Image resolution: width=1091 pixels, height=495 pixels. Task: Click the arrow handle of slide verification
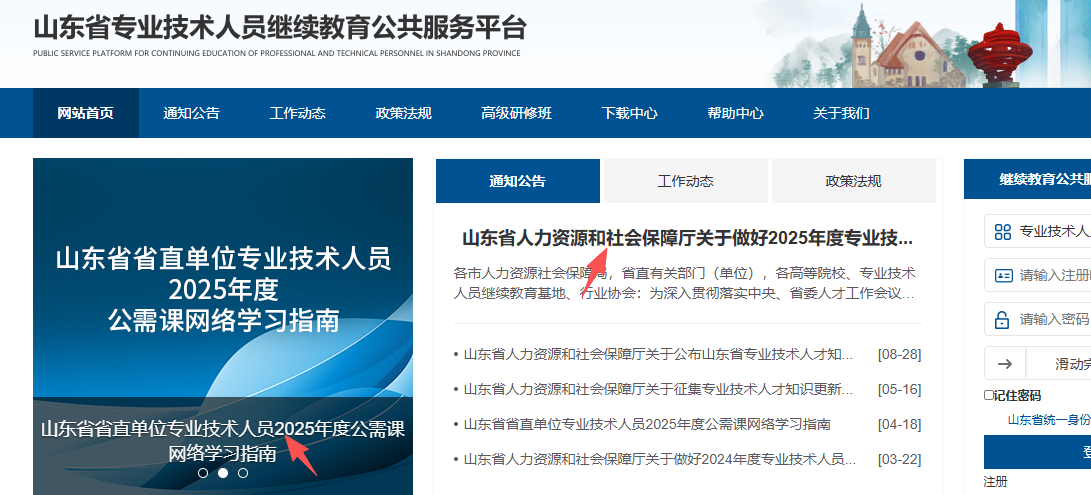(x=1005, y=364)
